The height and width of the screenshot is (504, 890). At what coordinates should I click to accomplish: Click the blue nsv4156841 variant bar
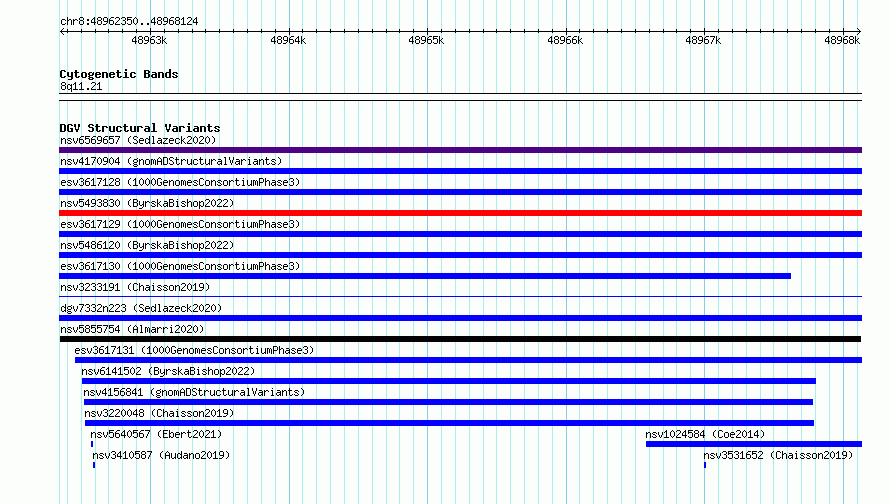[x=448, y=402]
